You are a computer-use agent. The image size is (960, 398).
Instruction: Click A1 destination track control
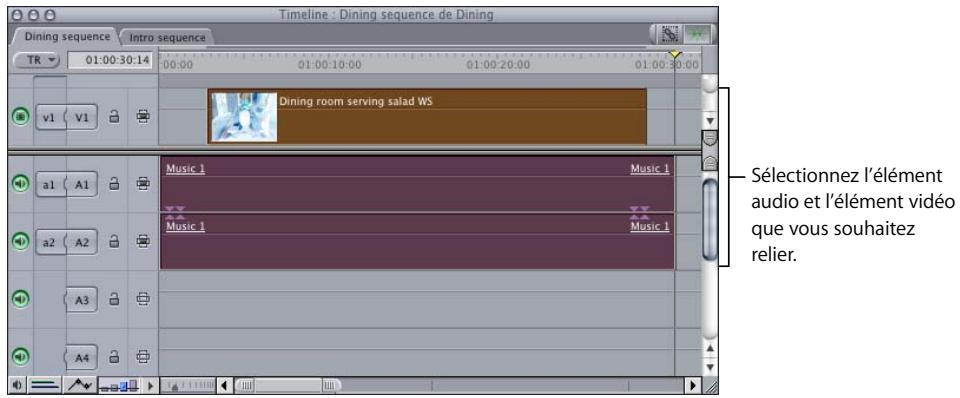(x=81, y=184)
